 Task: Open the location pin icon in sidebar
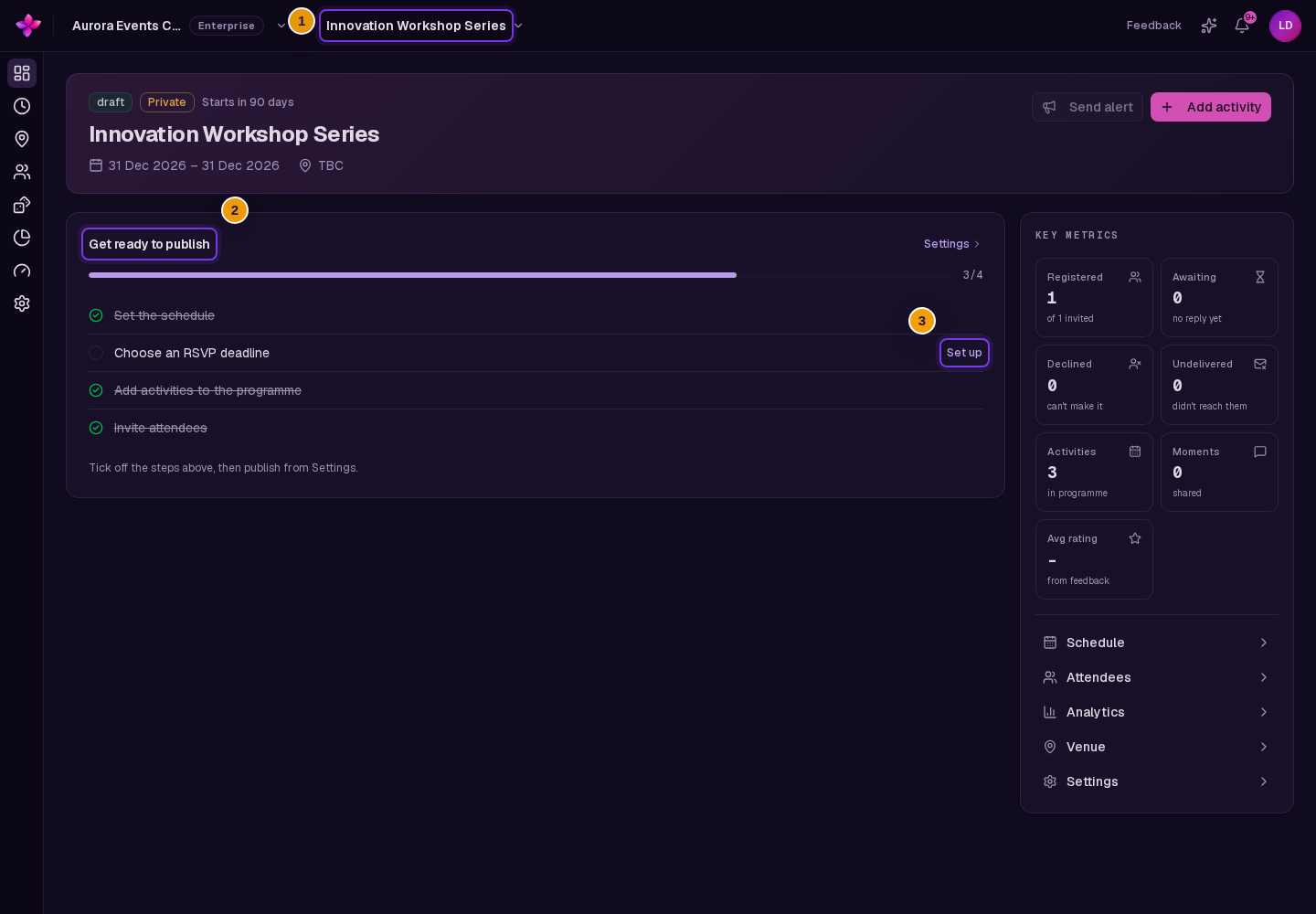22,139
